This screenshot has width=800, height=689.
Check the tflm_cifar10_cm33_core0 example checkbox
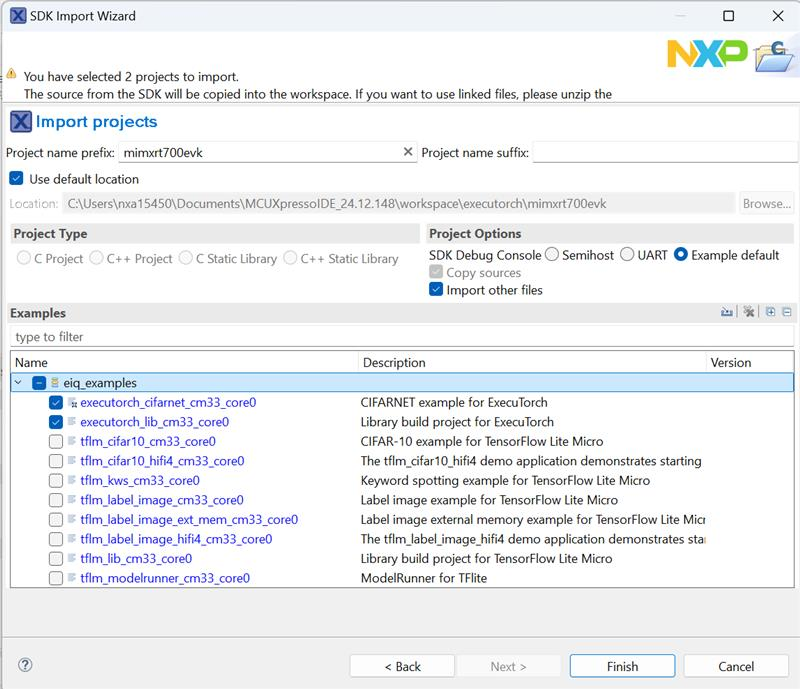point(56,441)
